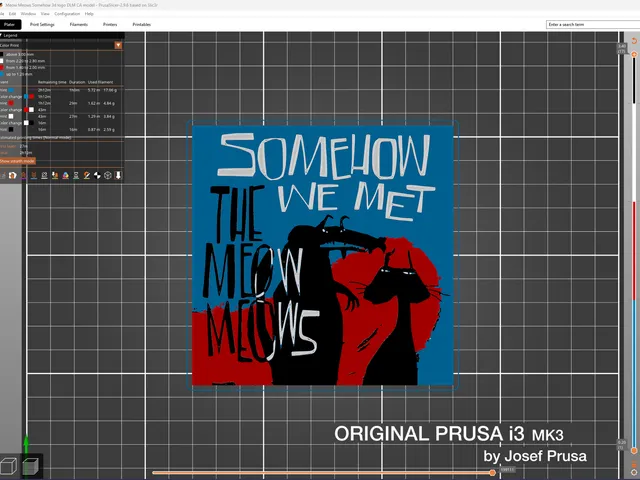The image size is (640, 480).
Task: Toggle wipe moves visibility icon in legend toolbar
Action: [x=13, y=175]
